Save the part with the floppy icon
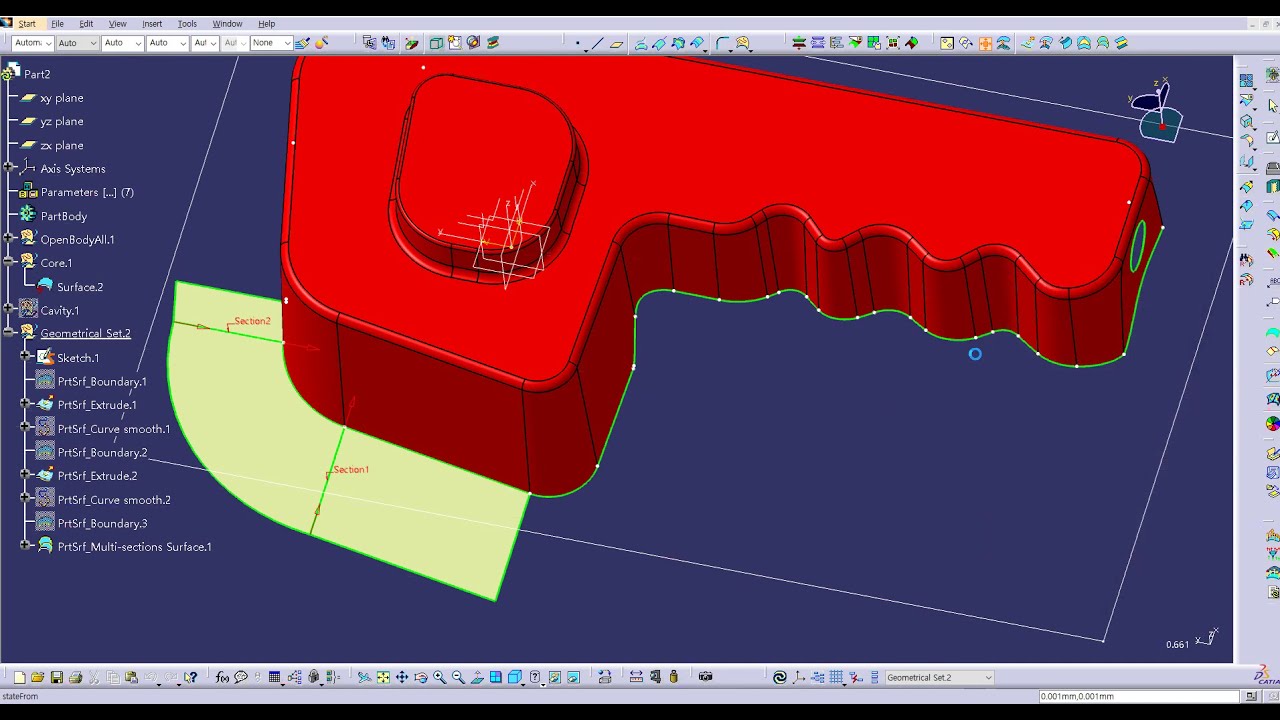 (56, 677)
